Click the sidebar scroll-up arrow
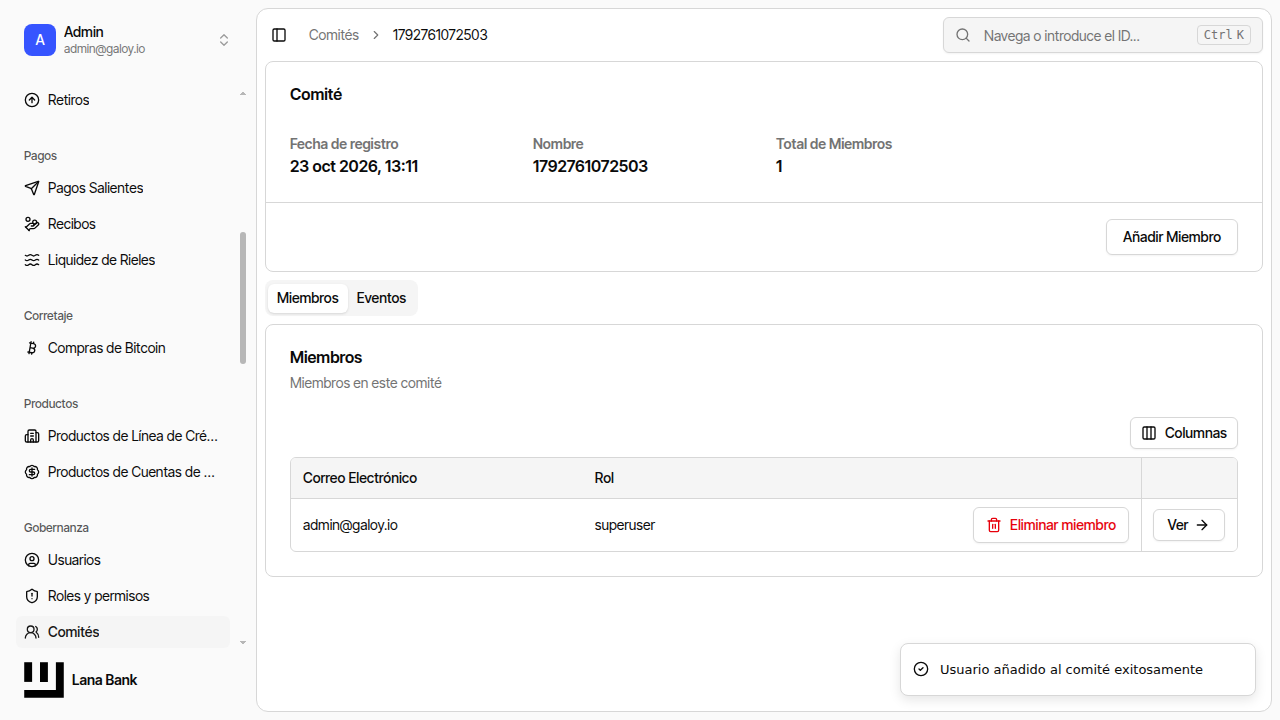Image resolution: width=1280 pixels, height=720 pixels. point(243,94)
